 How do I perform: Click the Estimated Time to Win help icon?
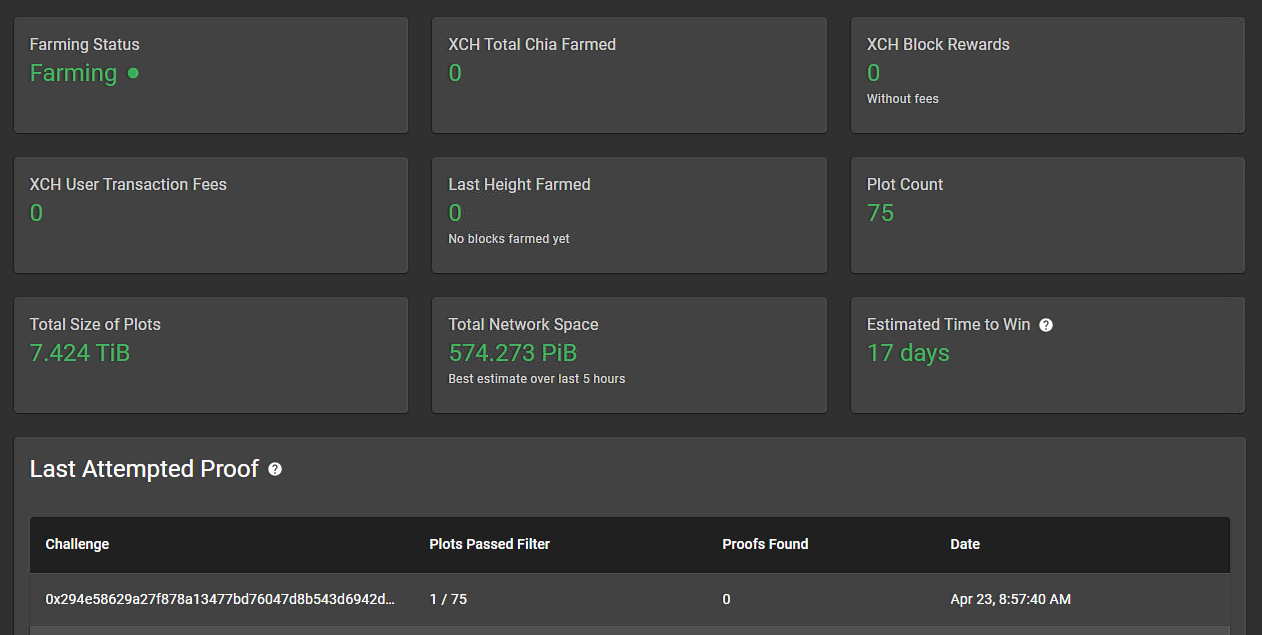pyautogui.click(x=1046, y=325)
